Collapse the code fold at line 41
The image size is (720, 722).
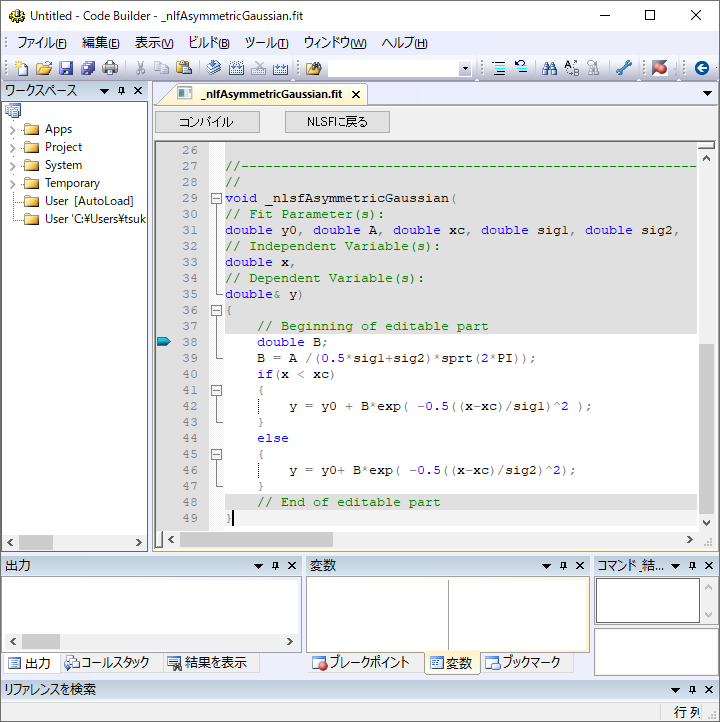coord(216,390)
